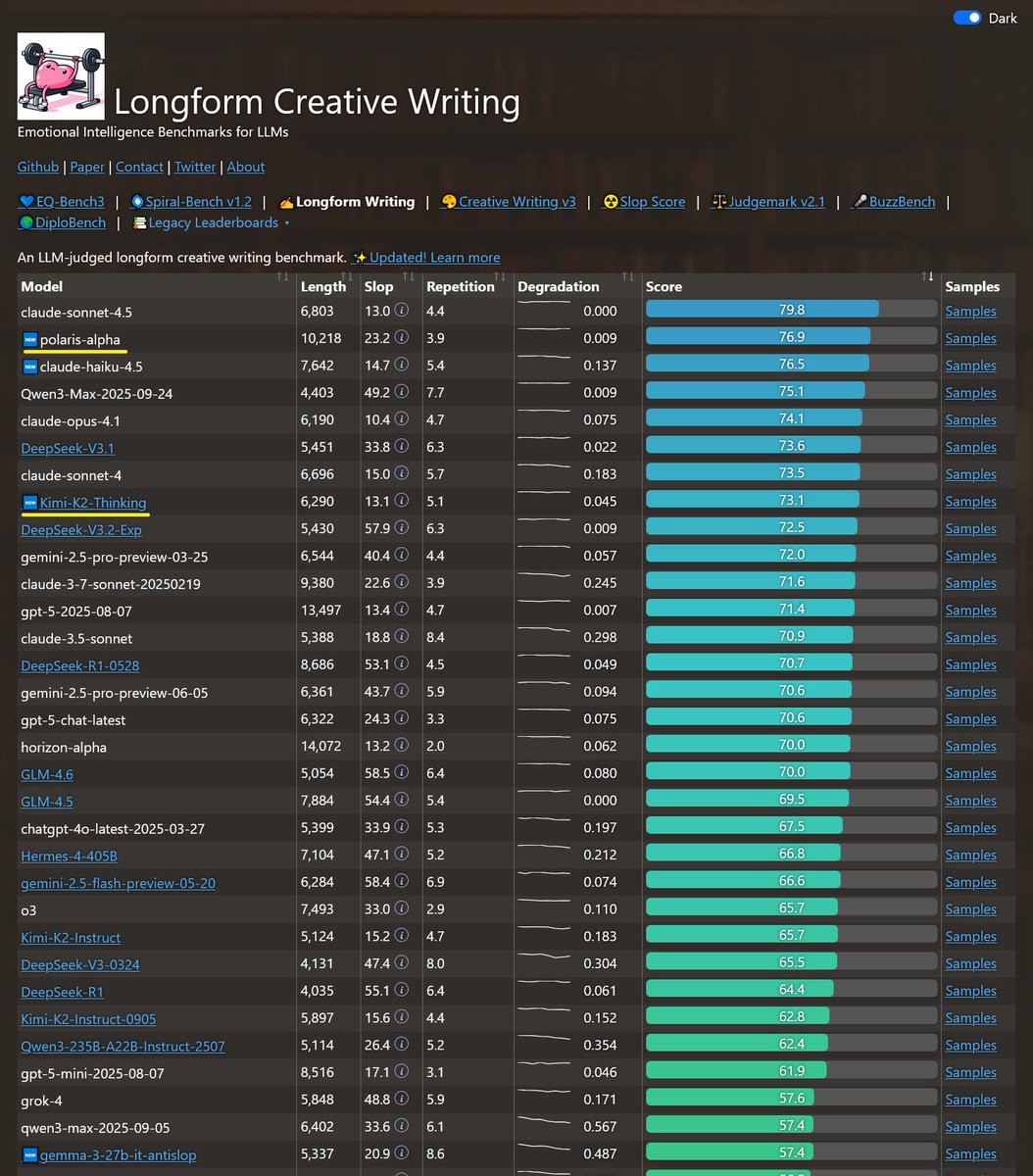Click slop info icon for Hermes-4-405B

pos(401,855)
